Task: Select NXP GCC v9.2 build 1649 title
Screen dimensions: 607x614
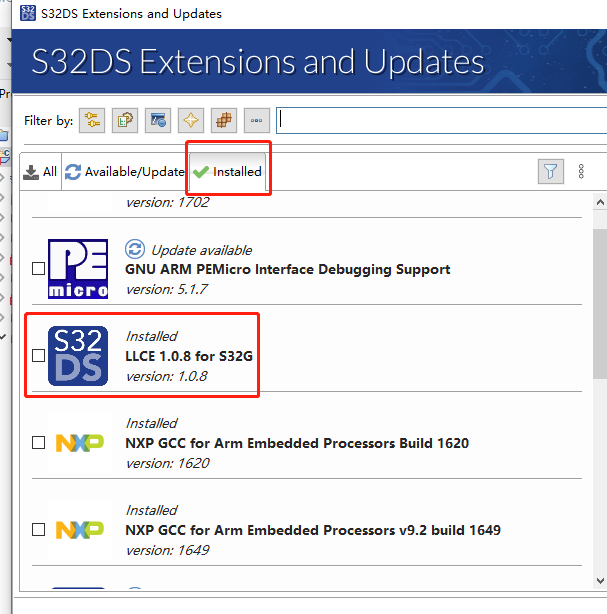Action: [x=313, y=530]
